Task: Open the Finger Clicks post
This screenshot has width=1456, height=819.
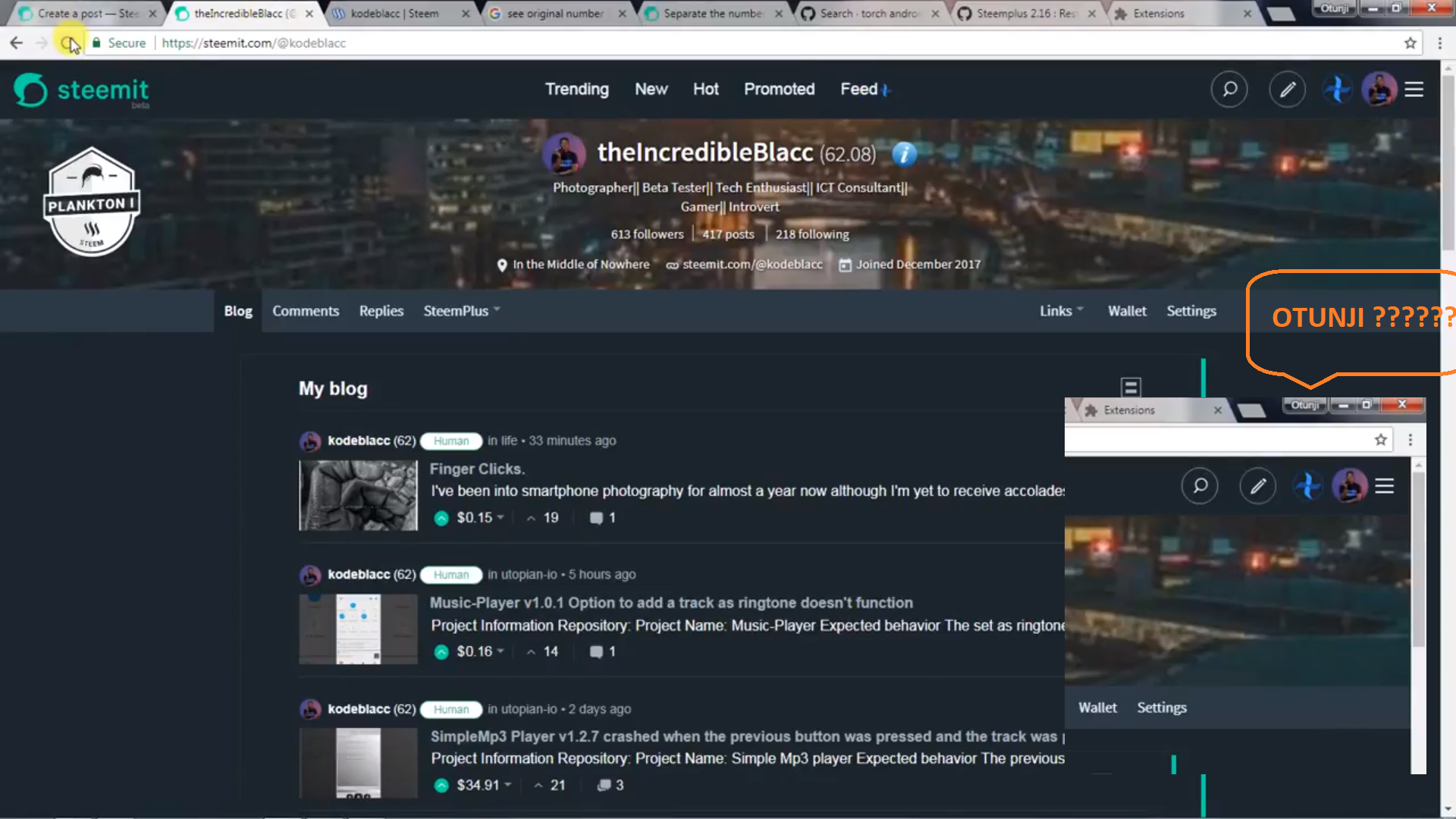Action: coord(477,469)
